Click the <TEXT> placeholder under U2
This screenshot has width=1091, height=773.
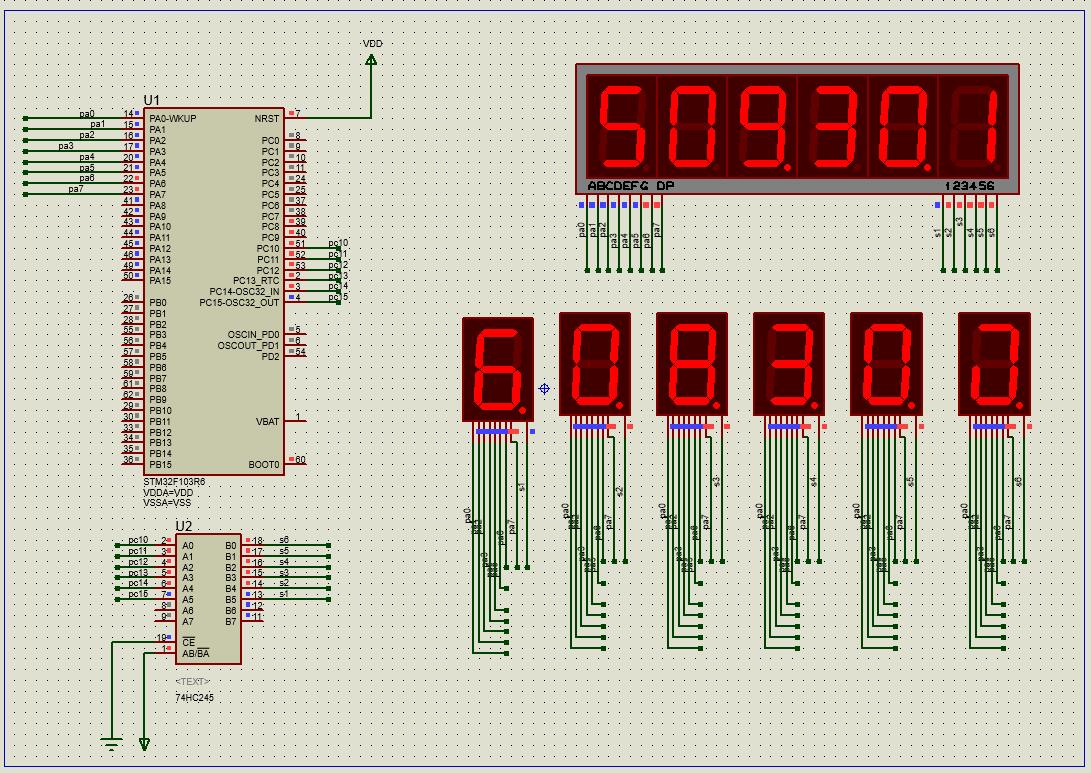coord(193,681)
